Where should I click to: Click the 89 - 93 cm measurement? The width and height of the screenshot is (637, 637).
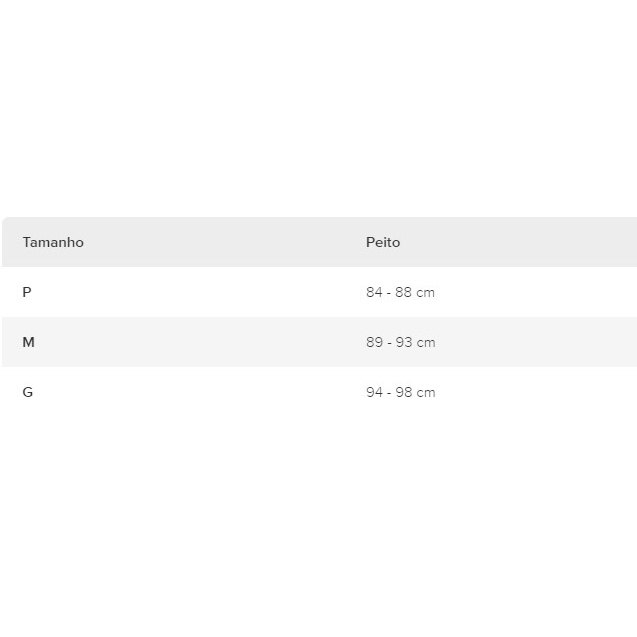(400, 342)
